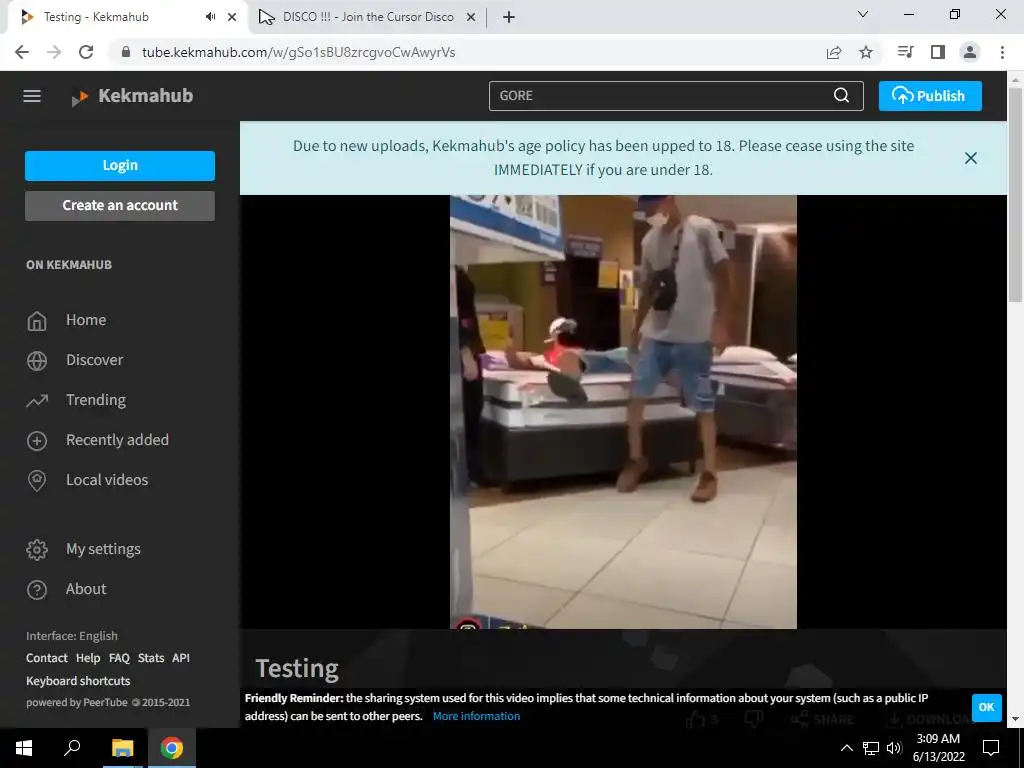Open the Chrome profile icon
1024x768 pixels.
pos(970,52)
